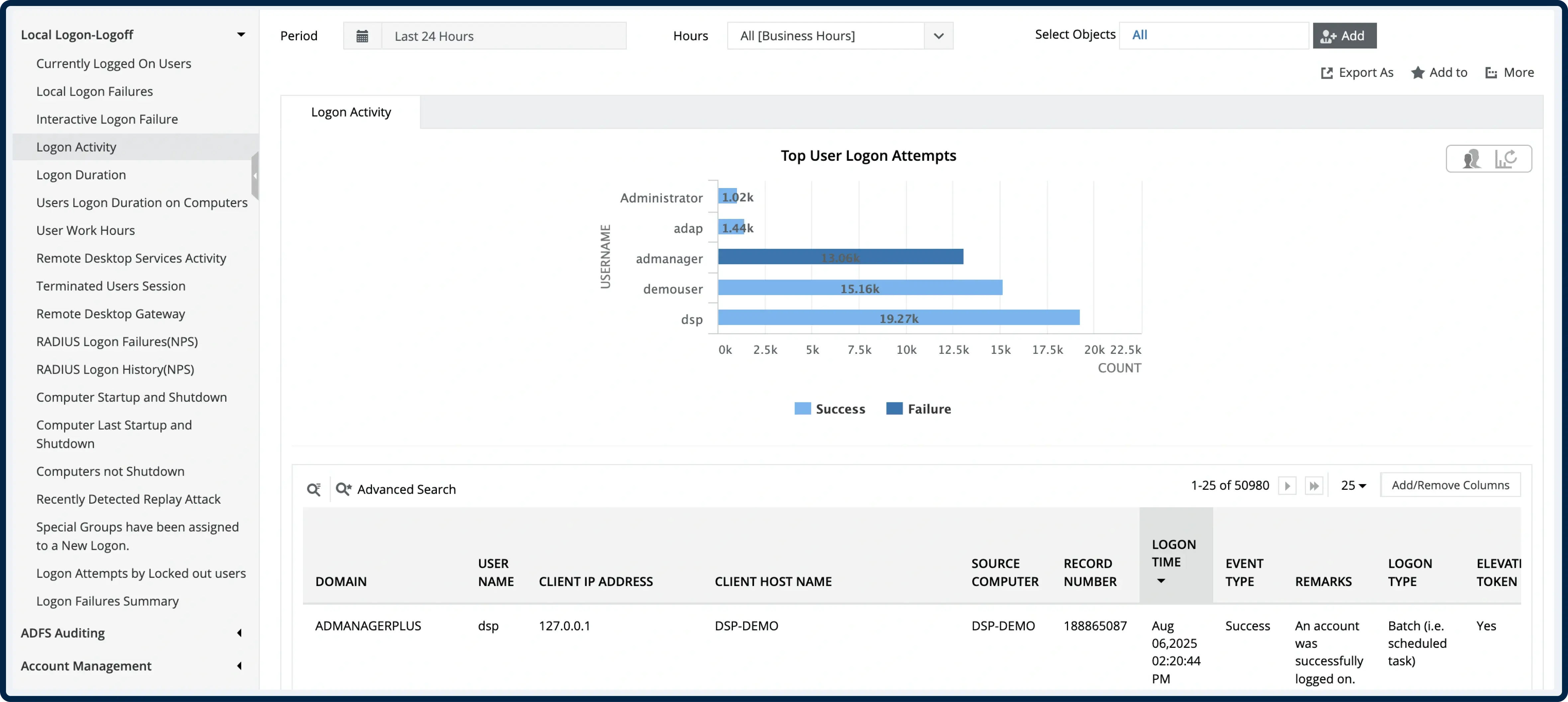Click the Export As icon

click(x=1357, y=72)
